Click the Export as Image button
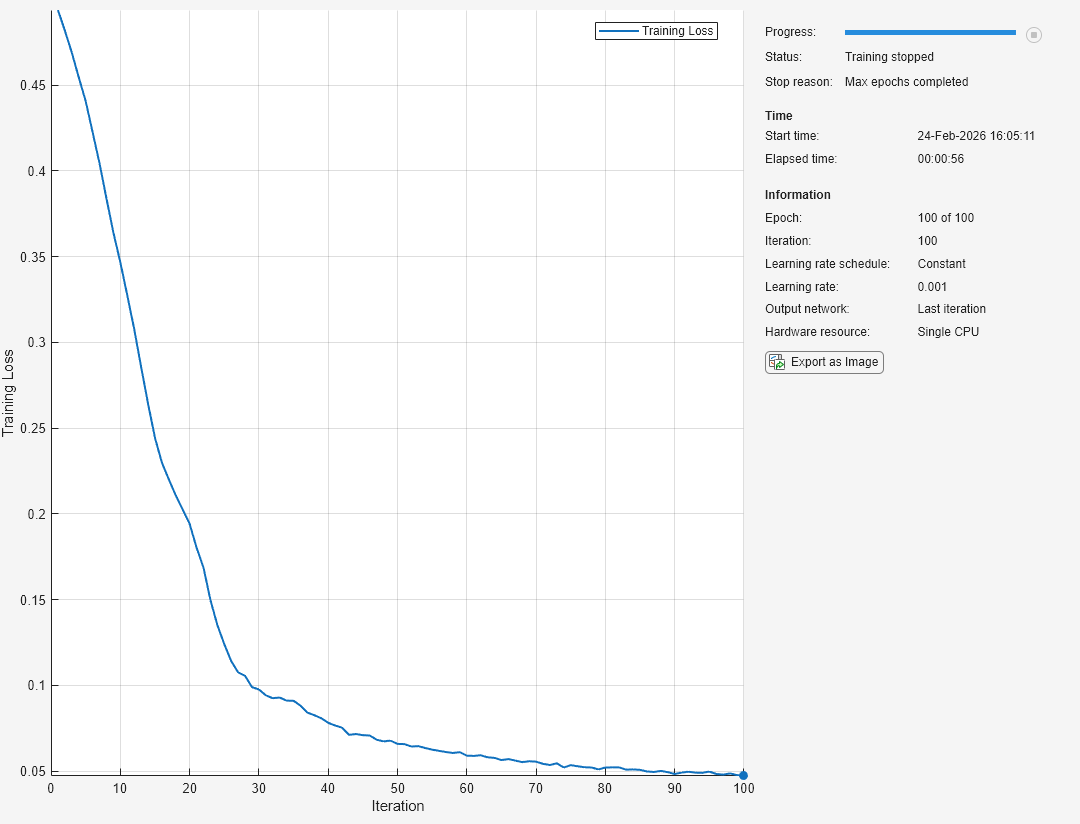This screenshot has width=1080, height=824. point(824,362)
